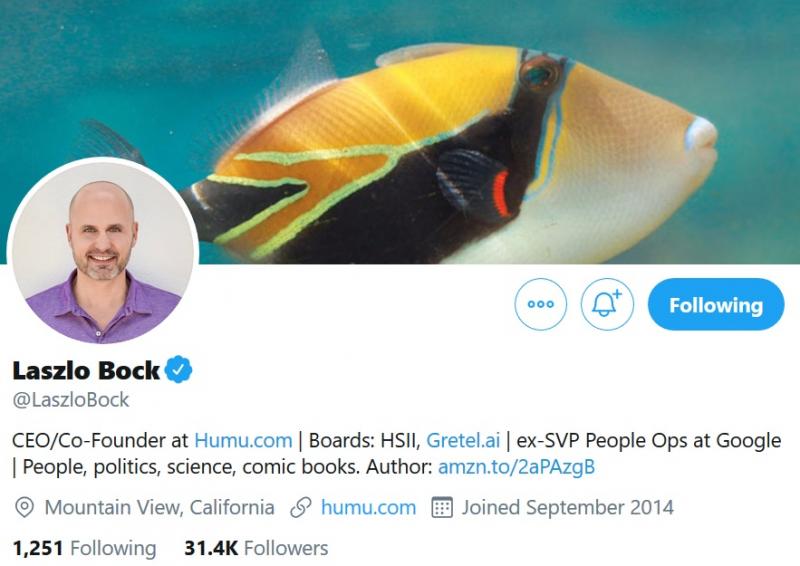The height and width of the screenshot is (566, 800).
Task: Show the 1,251 Following list
Action: pyautogui.click(x=84, y=548)
